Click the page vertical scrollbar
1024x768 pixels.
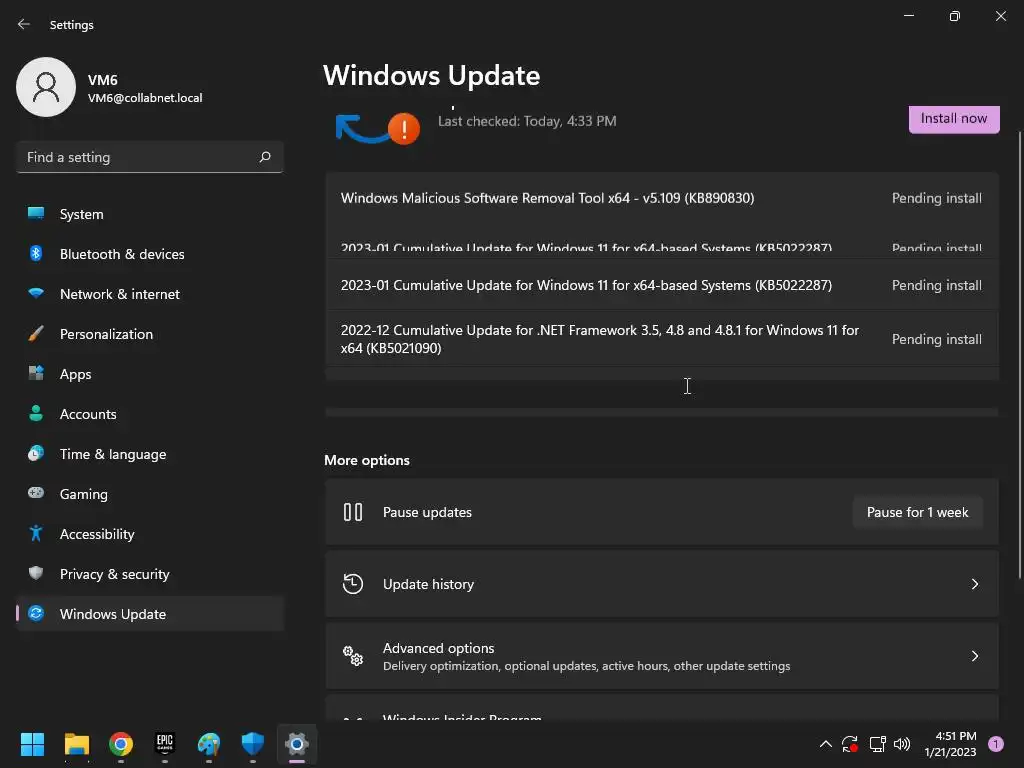pyautogui.click(x=1019, y=355)
